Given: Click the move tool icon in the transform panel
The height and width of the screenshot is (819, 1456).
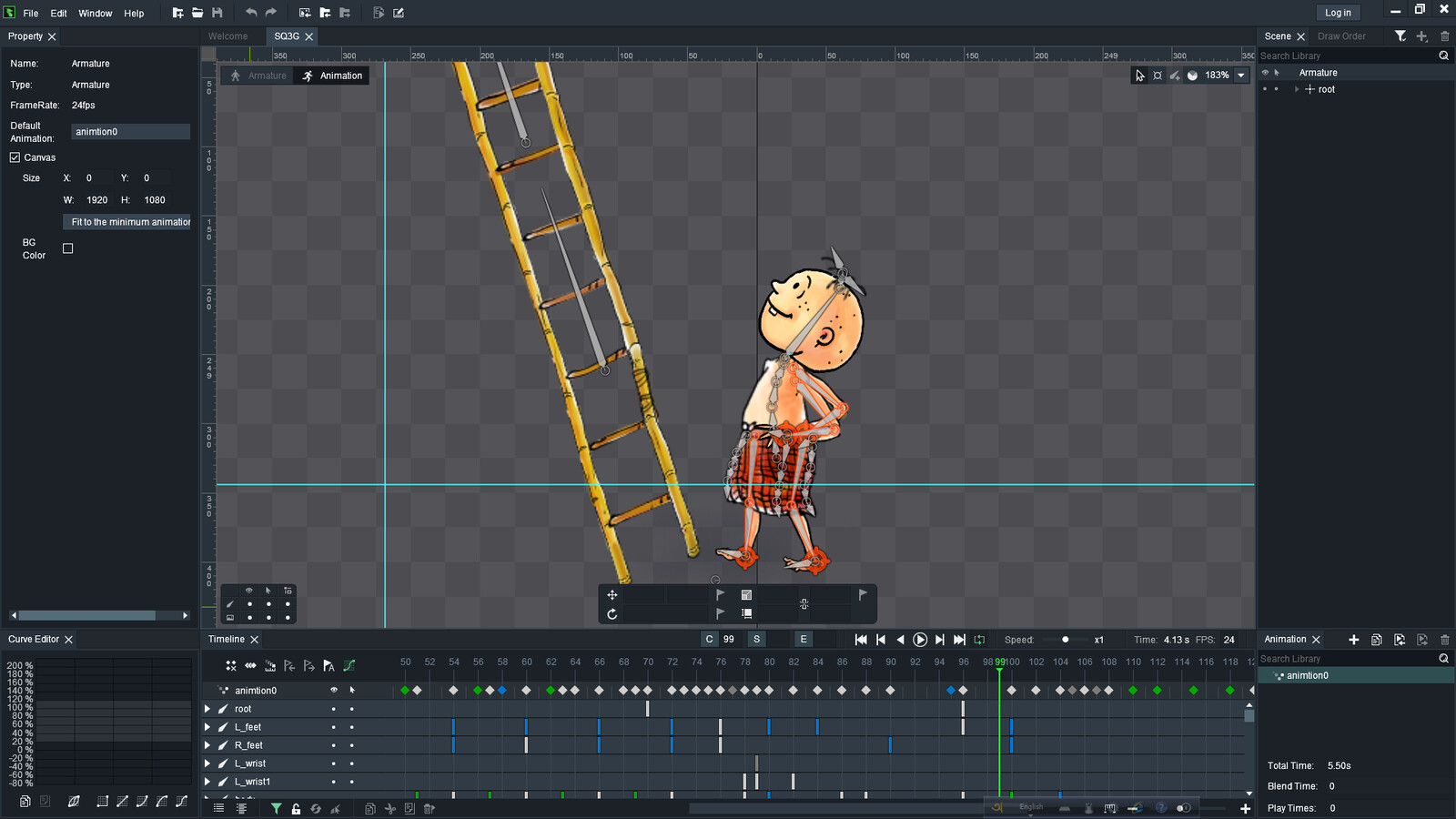Looking at the screenshot, I should (x=612, y=595).
